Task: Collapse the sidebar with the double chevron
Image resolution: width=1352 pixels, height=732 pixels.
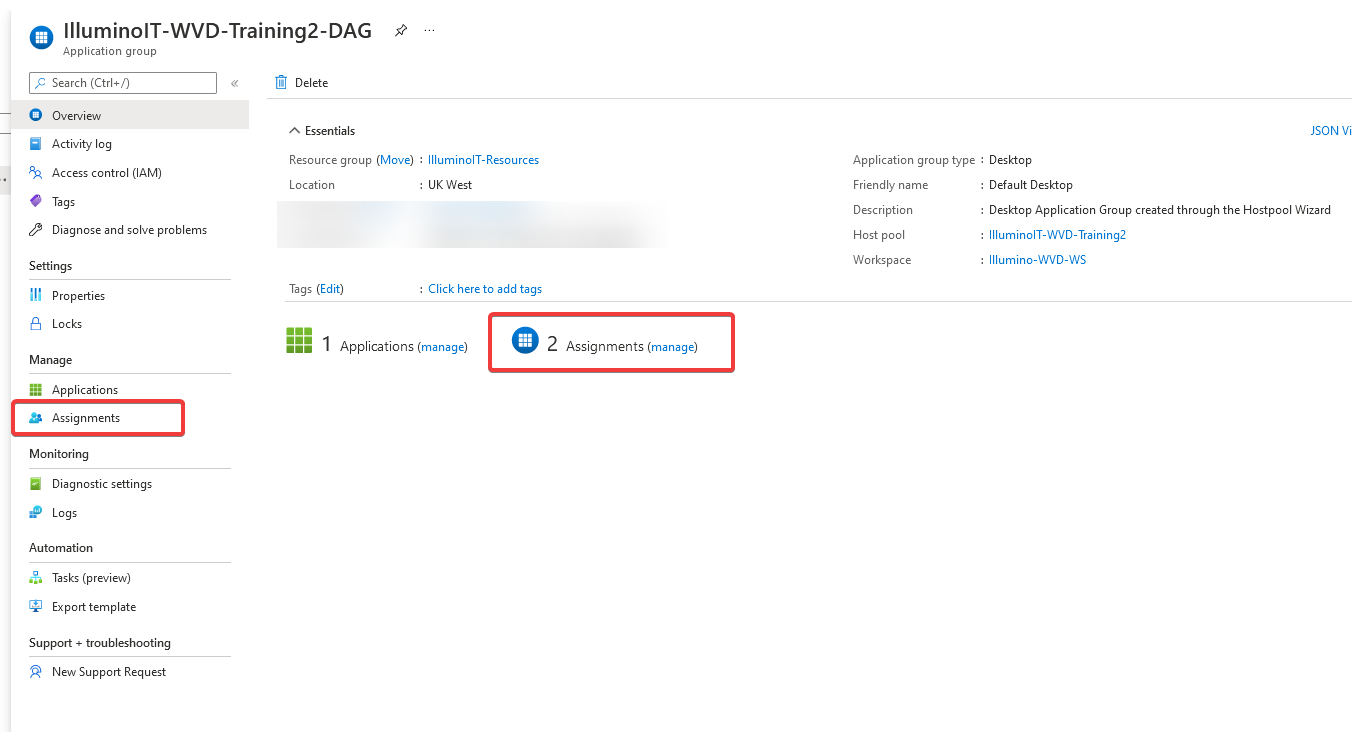Action: [235, 83]
